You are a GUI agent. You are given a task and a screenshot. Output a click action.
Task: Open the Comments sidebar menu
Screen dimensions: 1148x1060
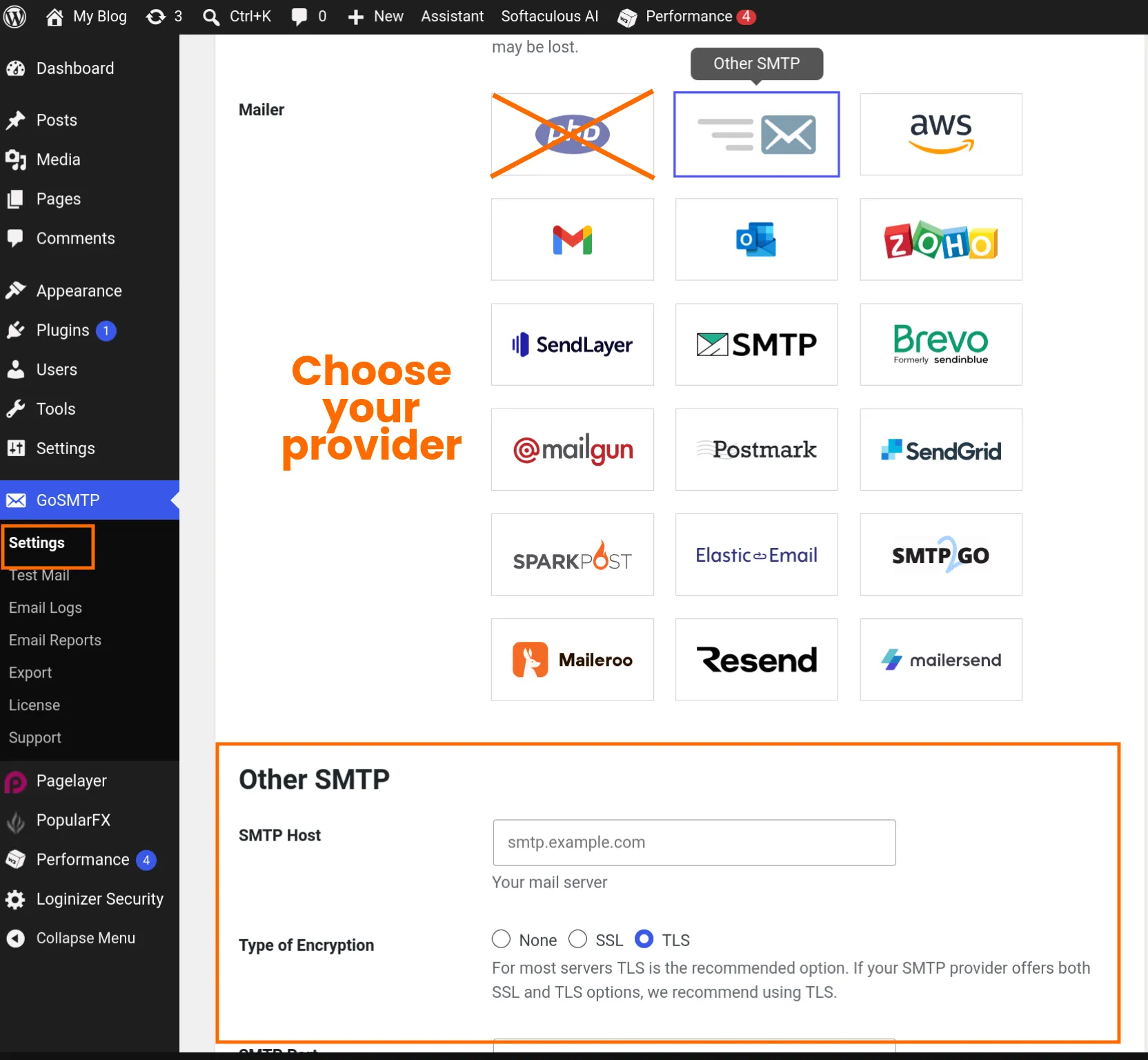pos(90,238)
